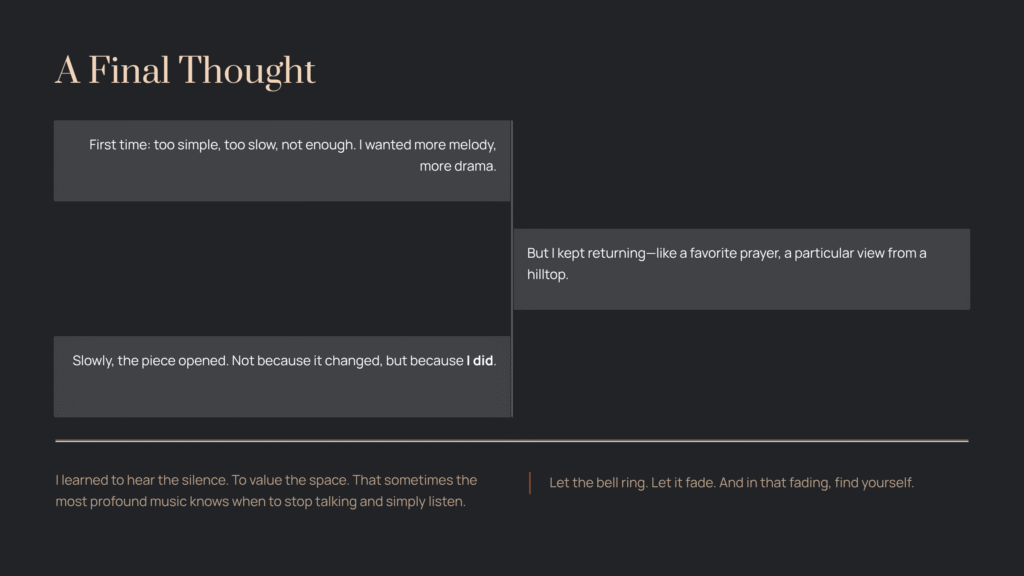This screenshot has height=576, width=1024.
Task: Click the word "hilltop."
Action: [x=547, y=274]
